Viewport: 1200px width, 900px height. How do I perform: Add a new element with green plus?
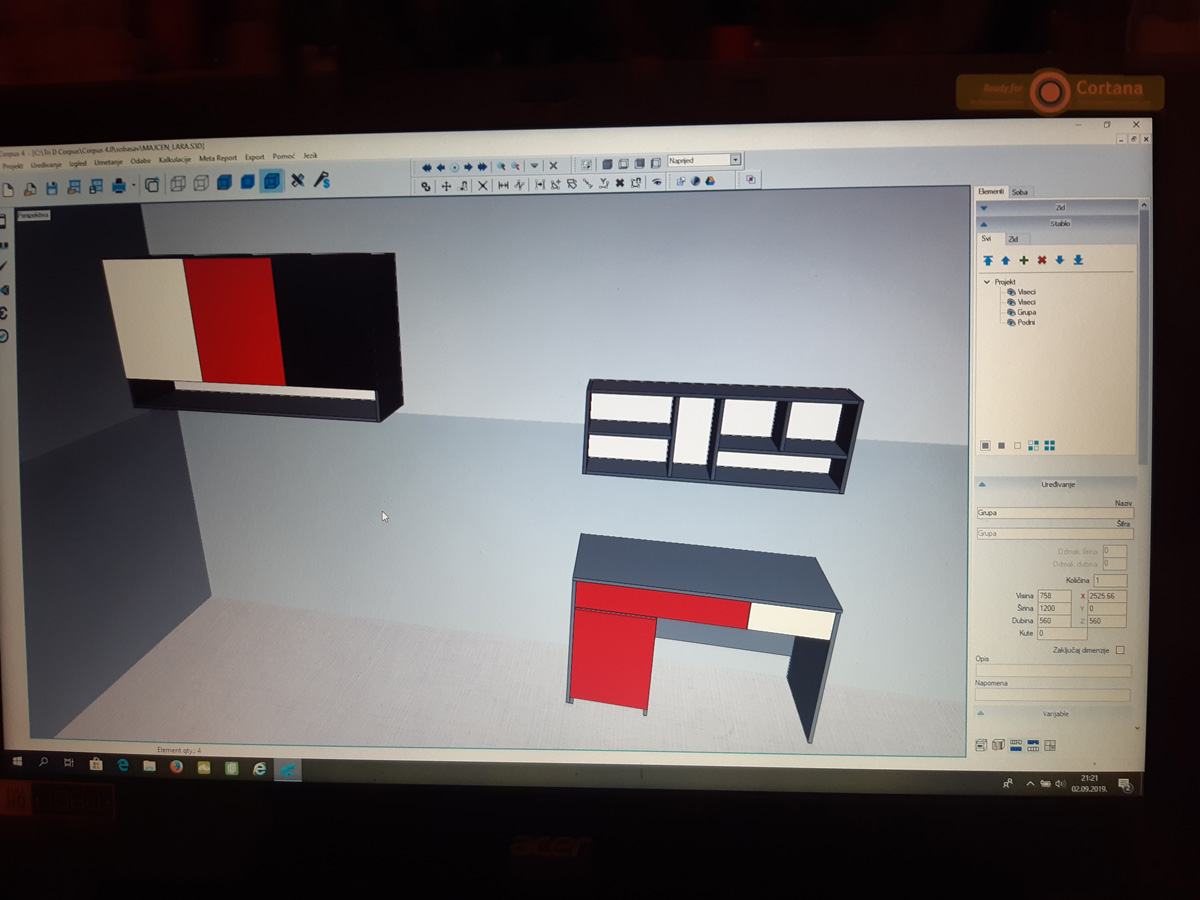point(1024,260)
